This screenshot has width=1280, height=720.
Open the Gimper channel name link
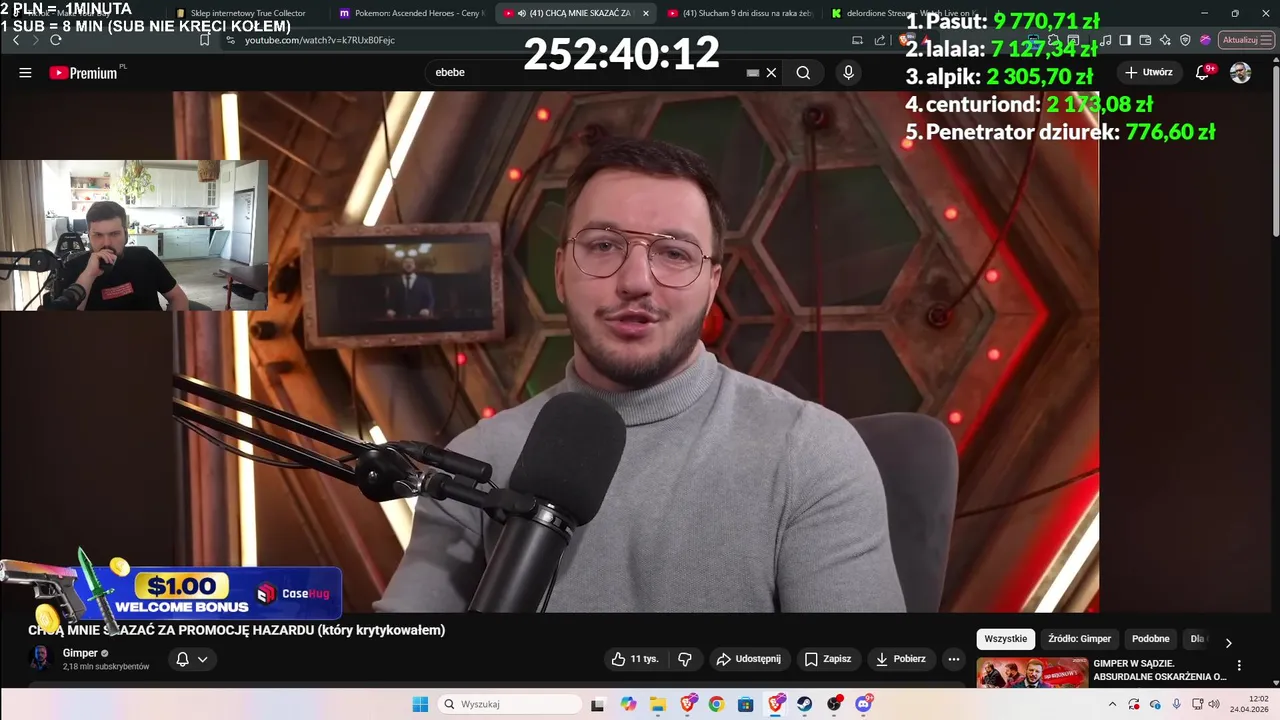click(80, 653)
